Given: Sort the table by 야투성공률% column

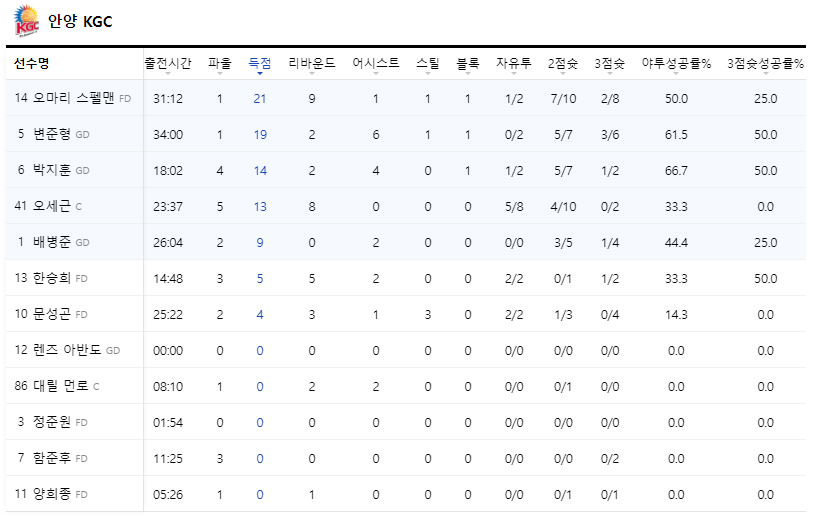Looking at the screenshot, I should click(676, 64).
